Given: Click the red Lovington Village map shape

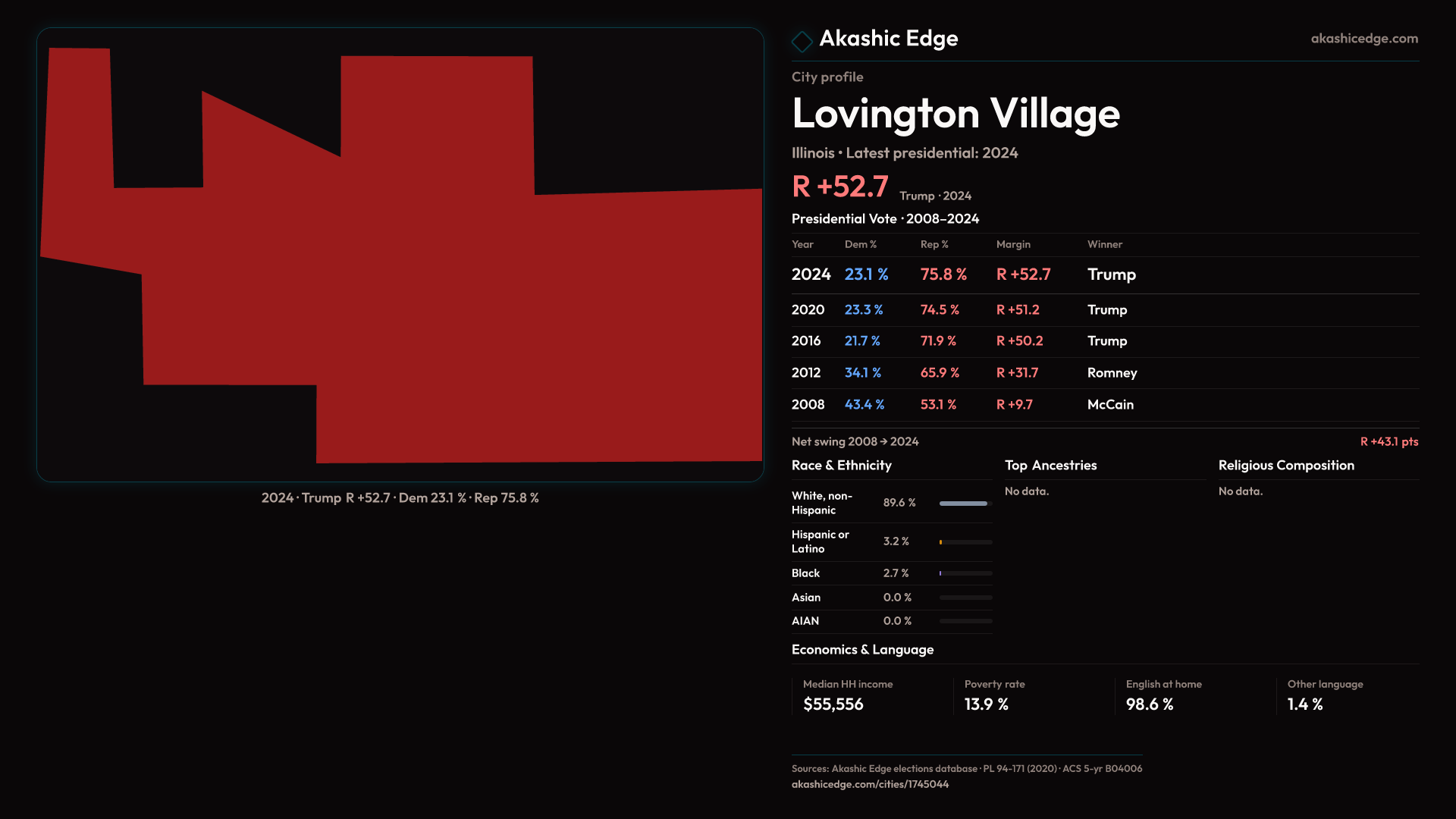Looking at the screenshot, I should pyautogui.click(x=455, y=303).
